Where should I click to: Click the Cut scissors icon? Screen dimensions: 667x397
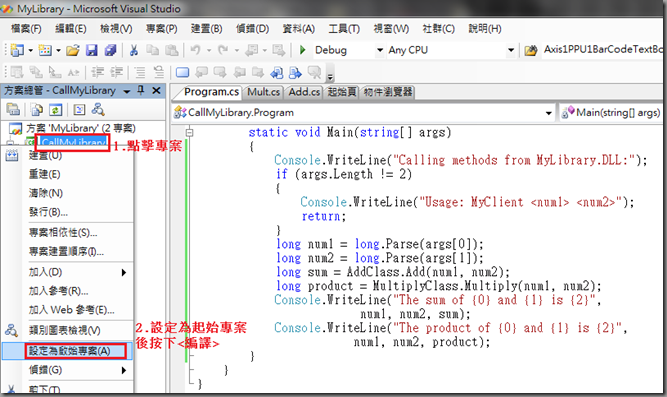click(134, 50)
